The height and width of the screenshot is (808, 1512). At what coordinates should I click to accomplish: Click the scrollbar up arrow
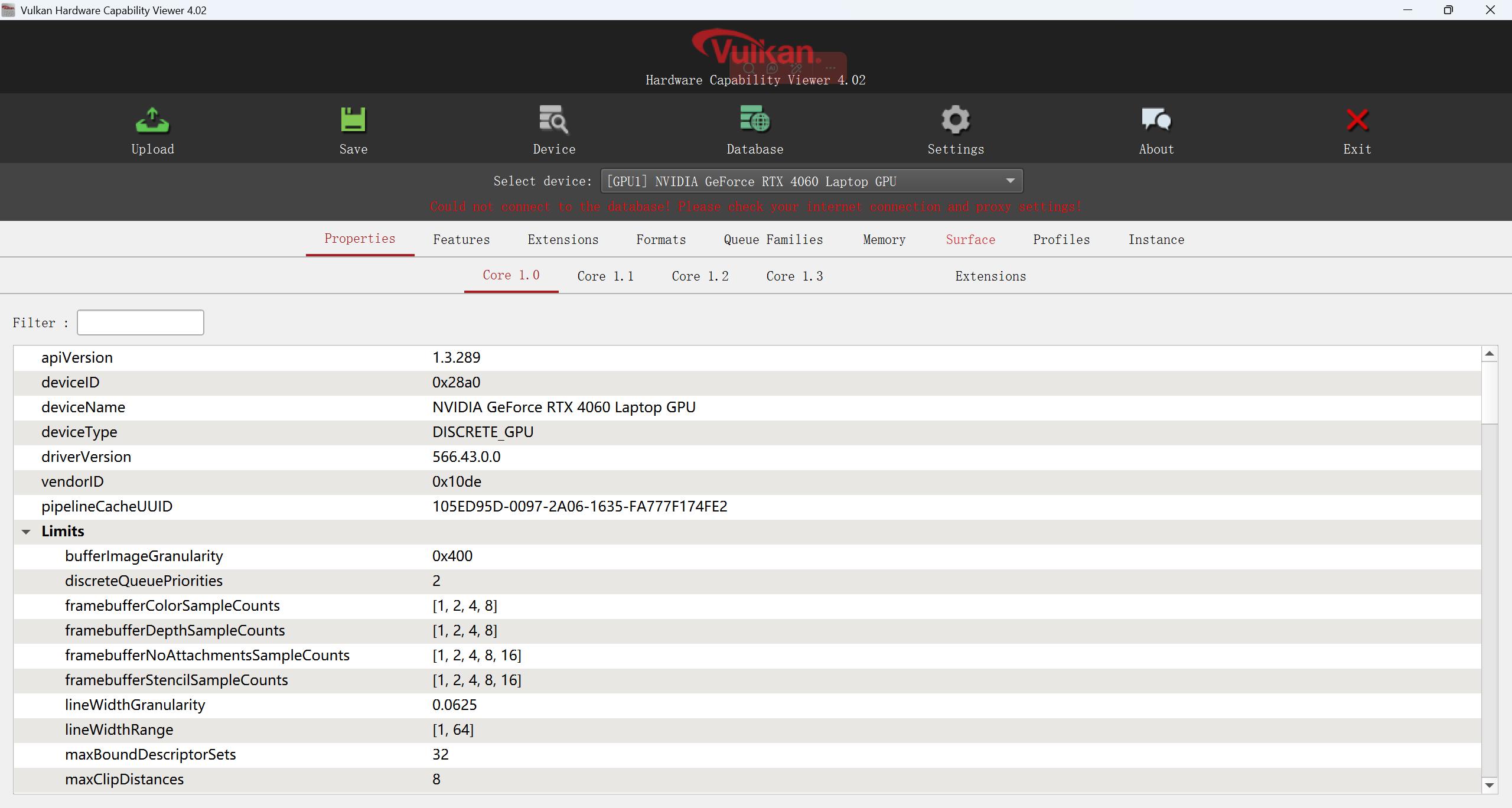(1489, 354)
